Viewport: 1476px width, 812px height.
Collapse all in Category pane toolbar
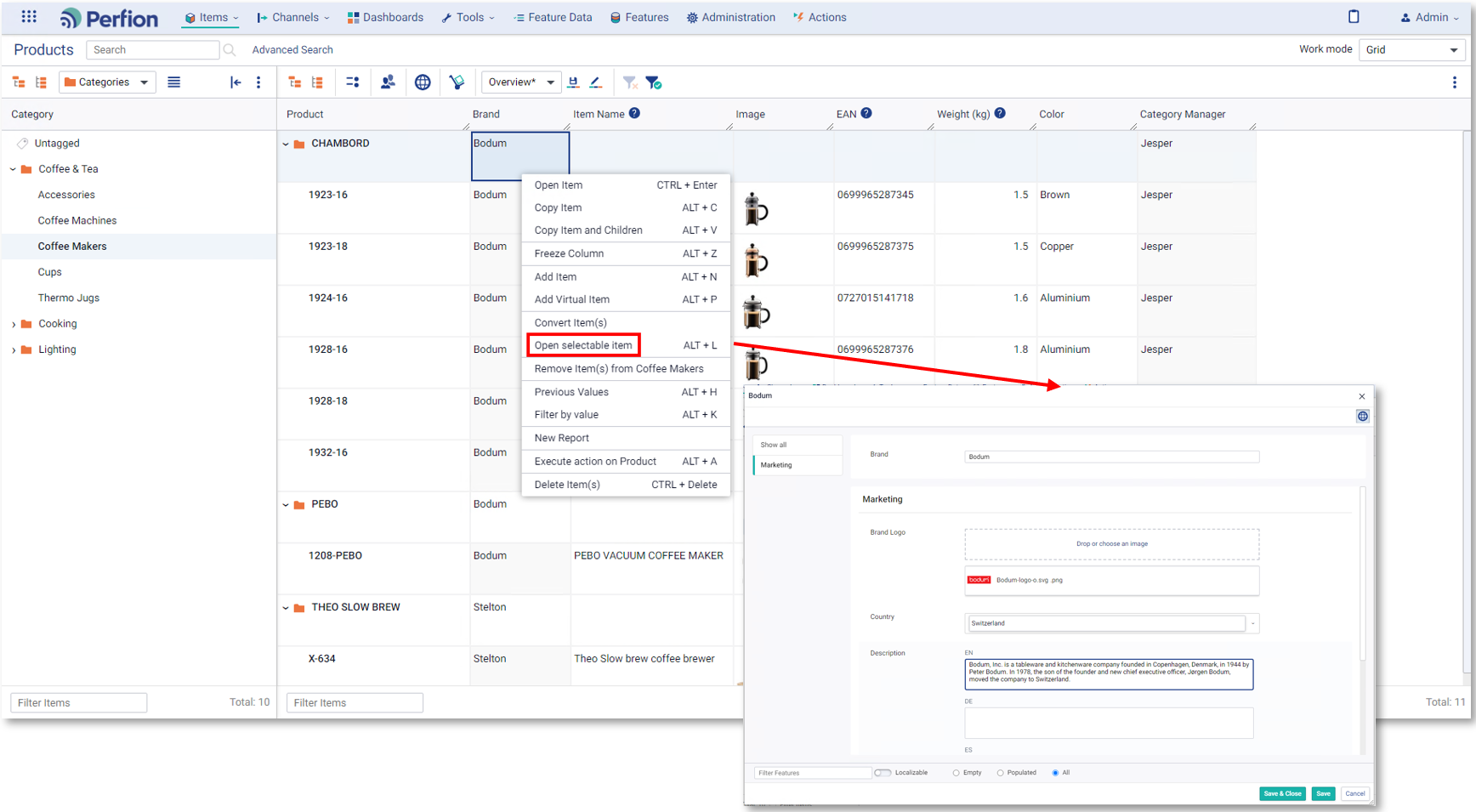41,82
